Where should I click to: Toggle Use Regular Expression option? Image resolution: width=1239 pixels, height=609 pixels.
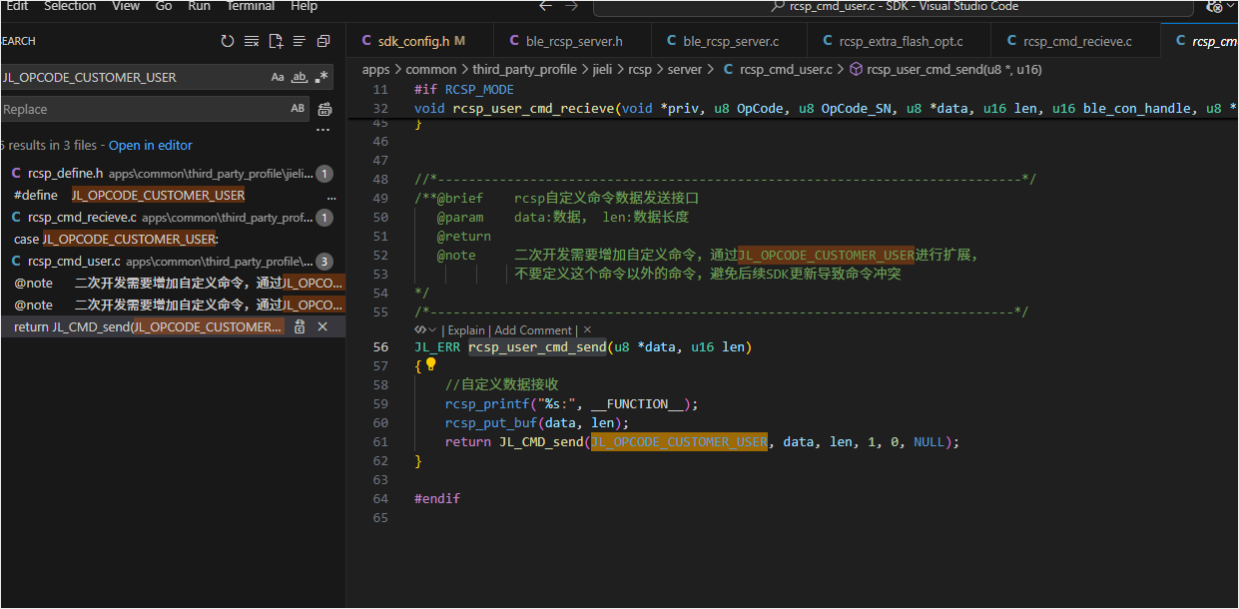tap(320, 77)
